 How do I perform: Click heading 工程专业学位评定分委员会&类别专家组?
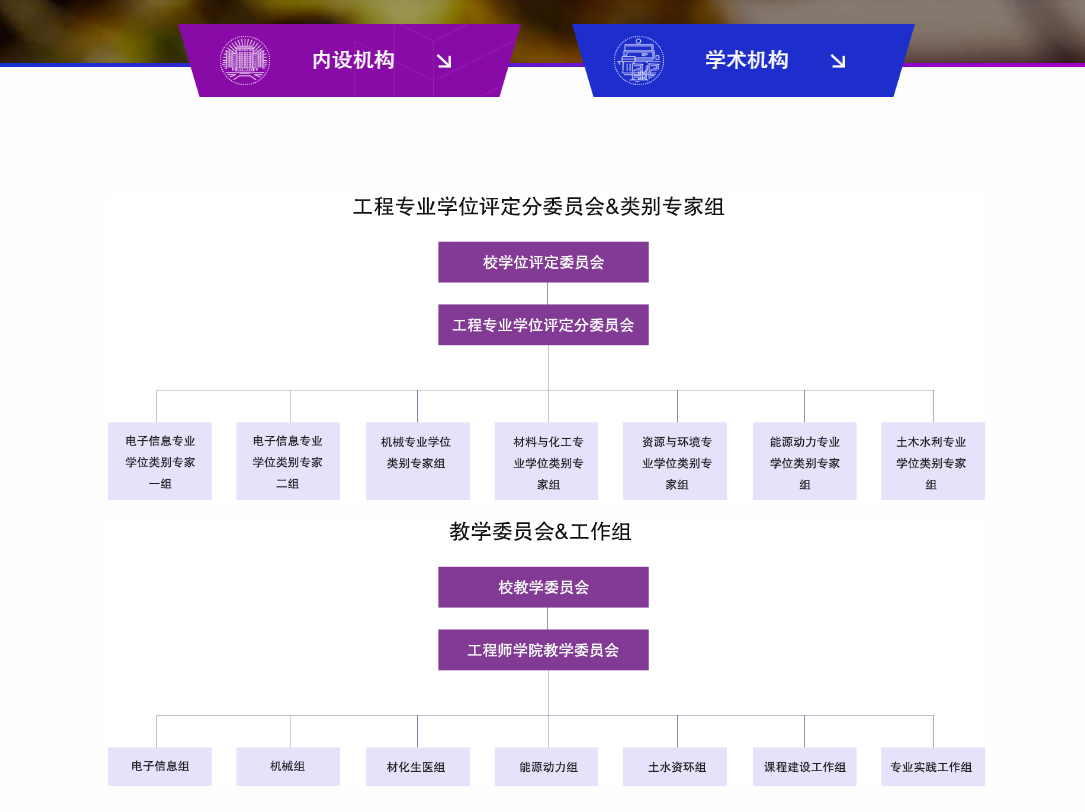click(538, 206)
